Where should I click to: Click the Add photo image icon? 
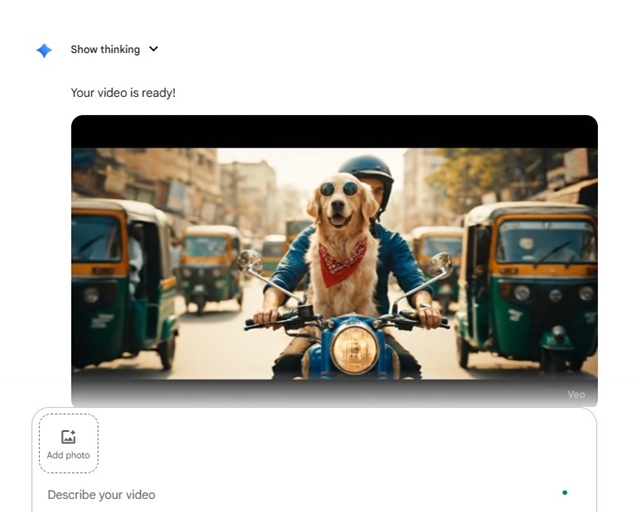click(68, 437)
